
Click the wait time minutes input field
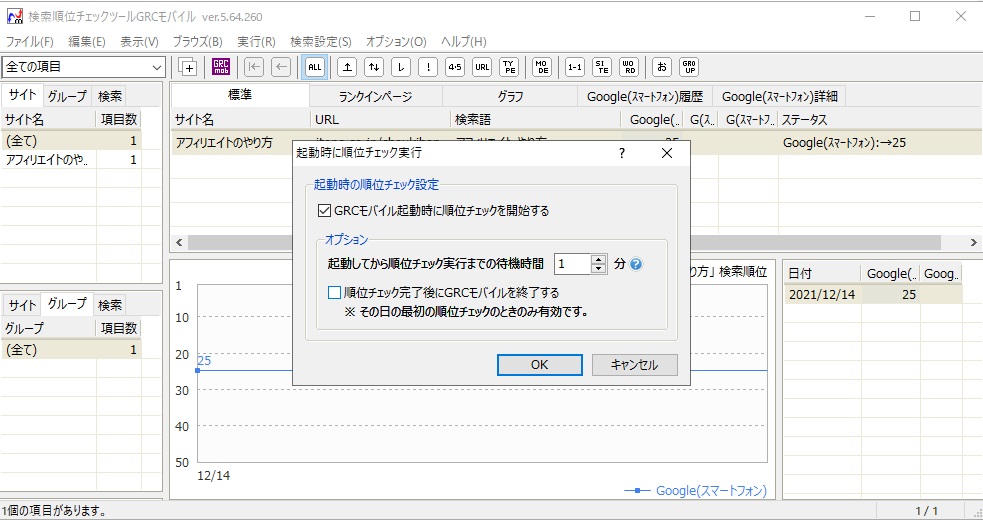(x=573, y=264)
